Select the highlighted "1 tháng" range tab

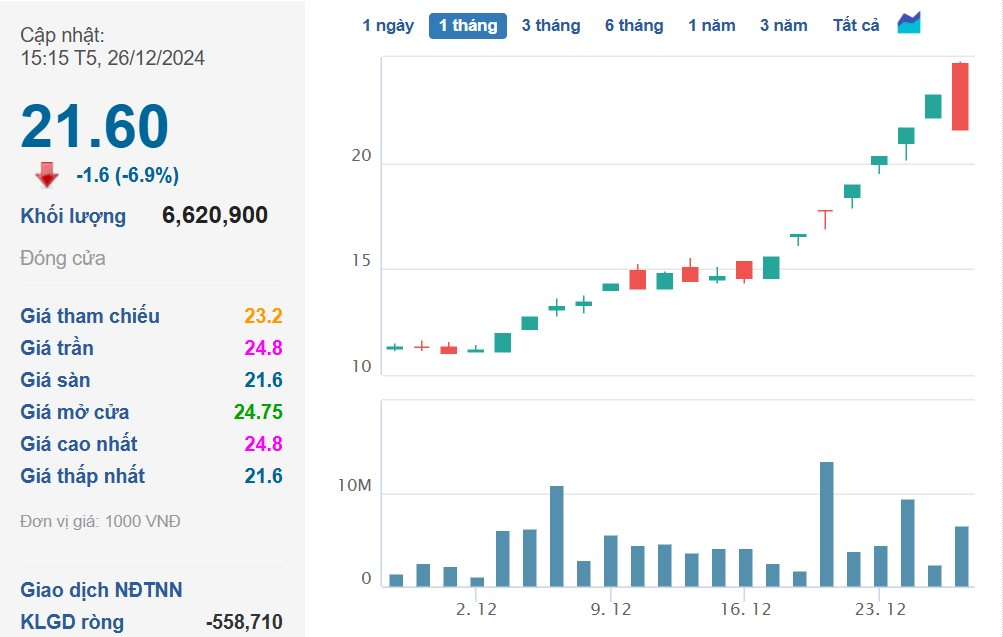(468, 25)
